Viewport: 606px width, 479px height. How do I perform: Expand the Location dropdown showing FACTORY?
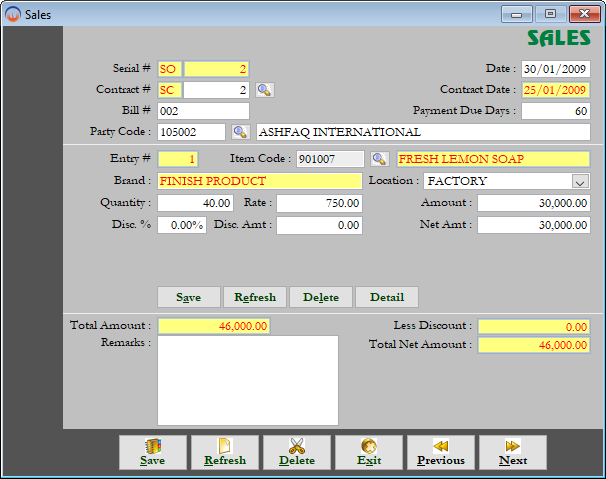pos(580,181)
